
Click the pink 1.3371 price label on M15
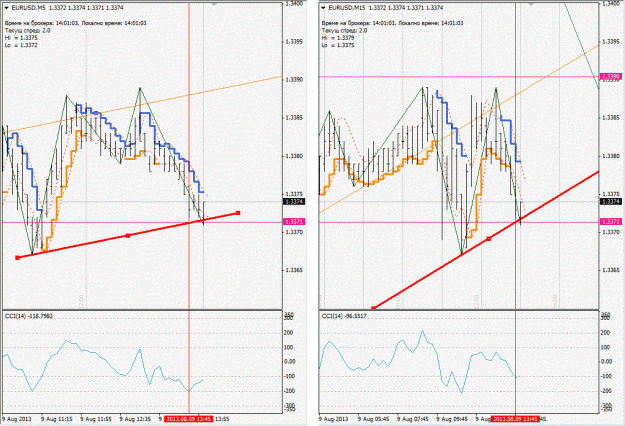point(611,222)
